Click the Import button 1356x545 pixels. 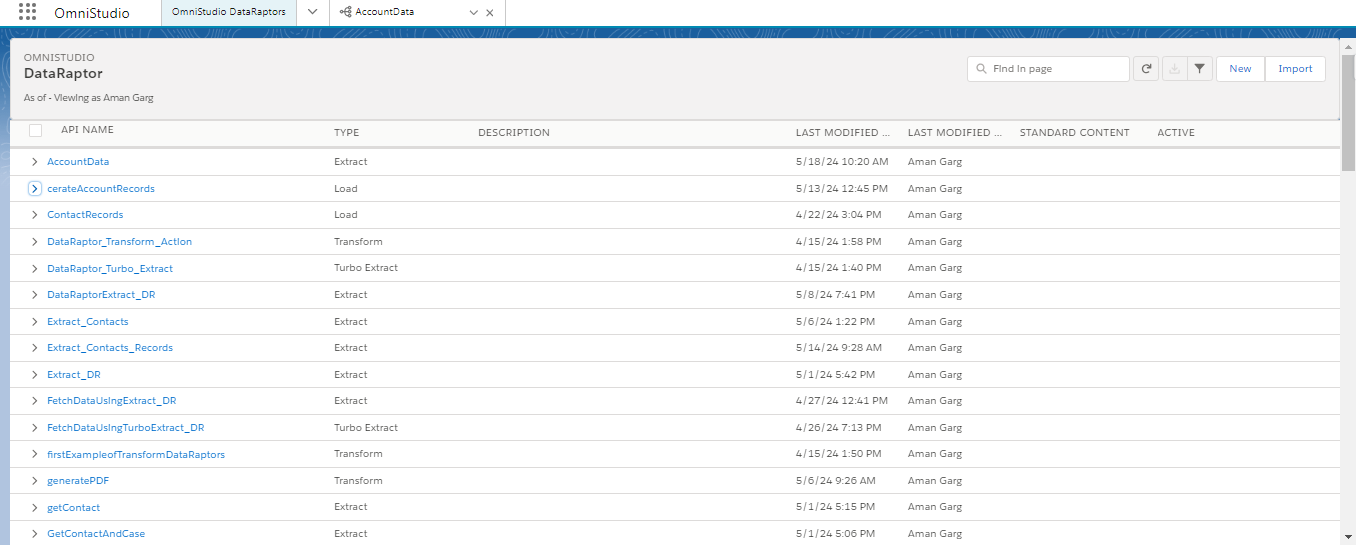(1295, 69)
